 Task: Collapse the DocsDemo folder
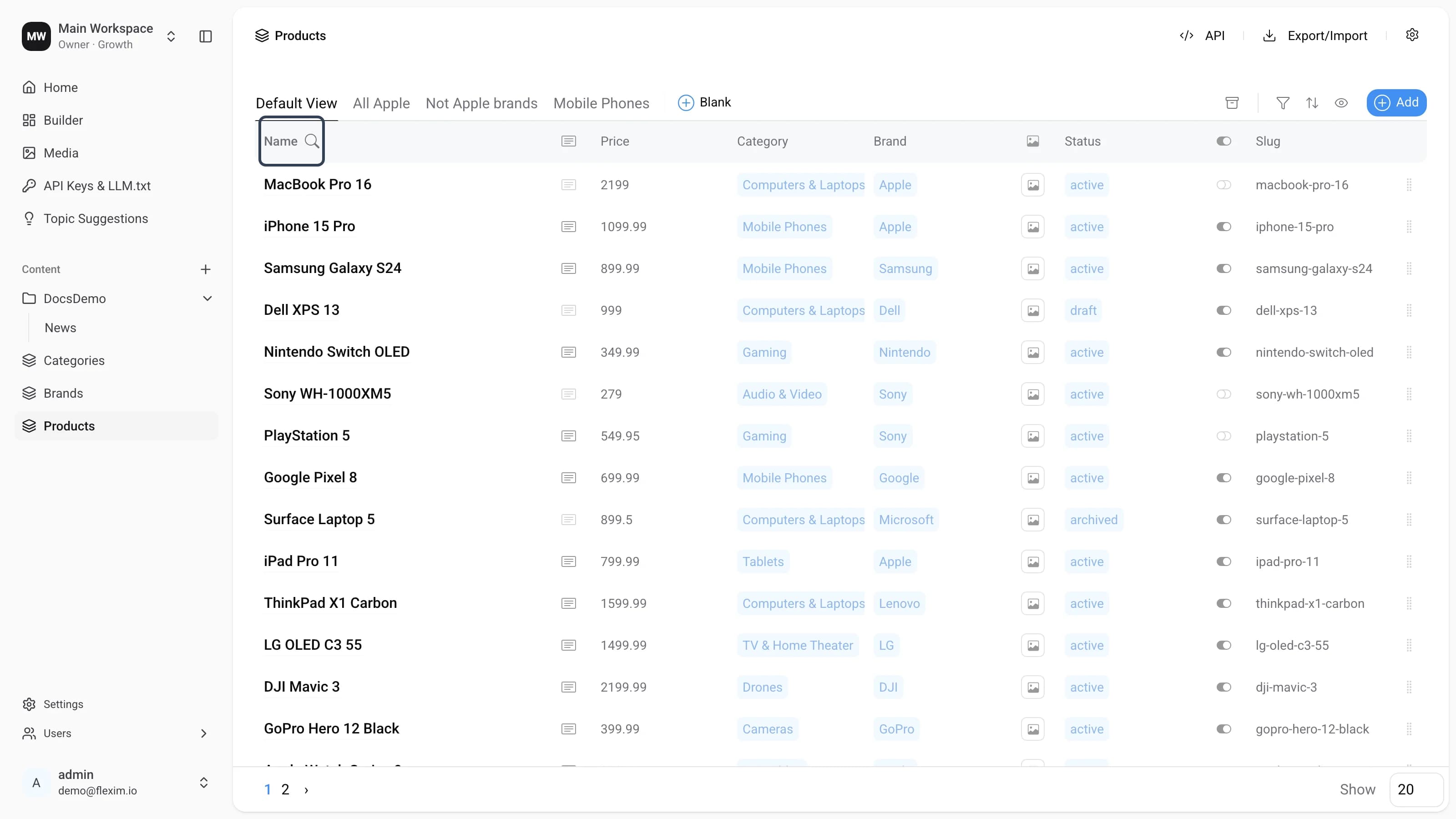pyautogui.click(x=207, y=298)
